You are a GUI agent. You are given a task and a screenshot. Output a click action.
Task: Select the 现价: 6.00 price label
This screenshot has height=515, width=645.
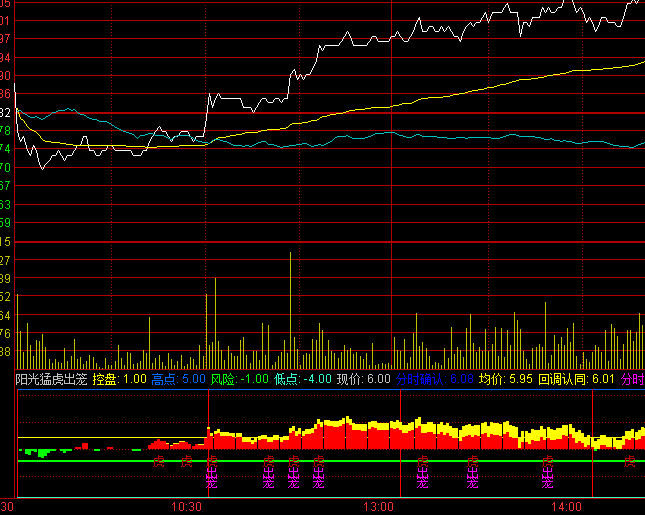tap(363, 379)
